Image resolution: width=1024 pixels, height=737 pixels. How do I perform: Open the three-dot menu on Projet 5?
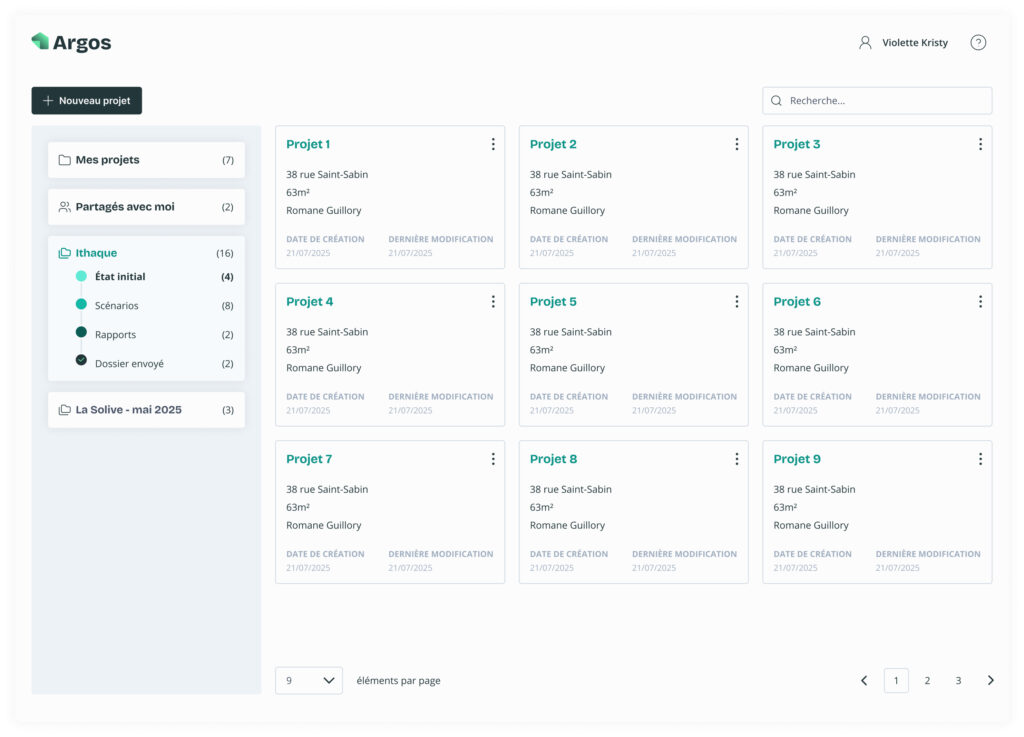coord(737,302)
